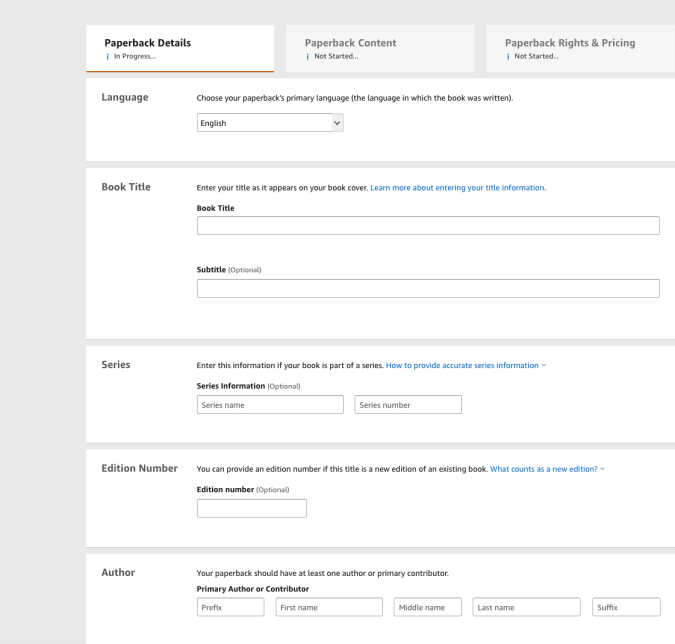Click the author Suffix field
The width and height of the screenshot is (675, 644).
pyautogui.click(x=625, y=607)
